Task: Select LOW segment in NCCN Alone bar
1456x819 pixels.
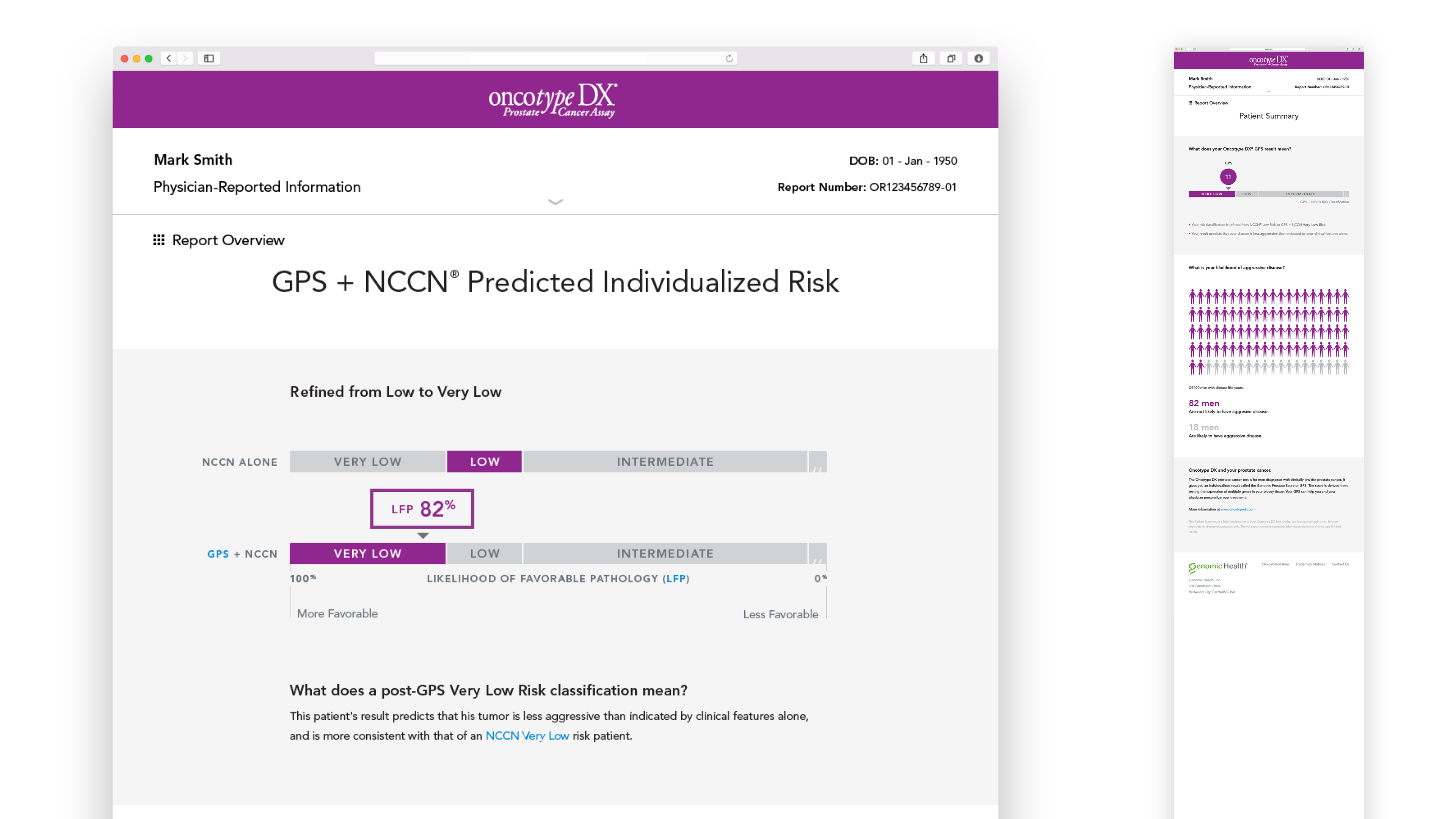Action: pyautogui.click(x=485, y=462)
